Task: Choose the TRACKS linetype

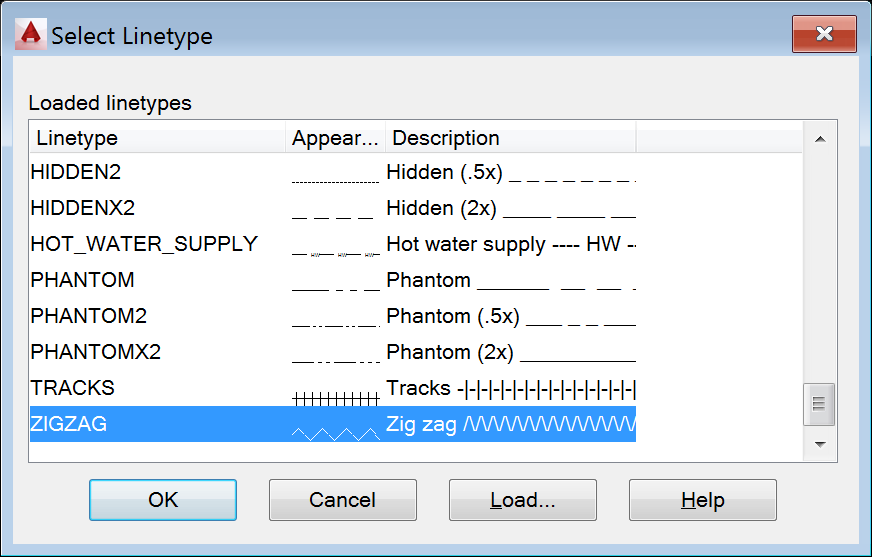Action: click(x=73, y=388)
